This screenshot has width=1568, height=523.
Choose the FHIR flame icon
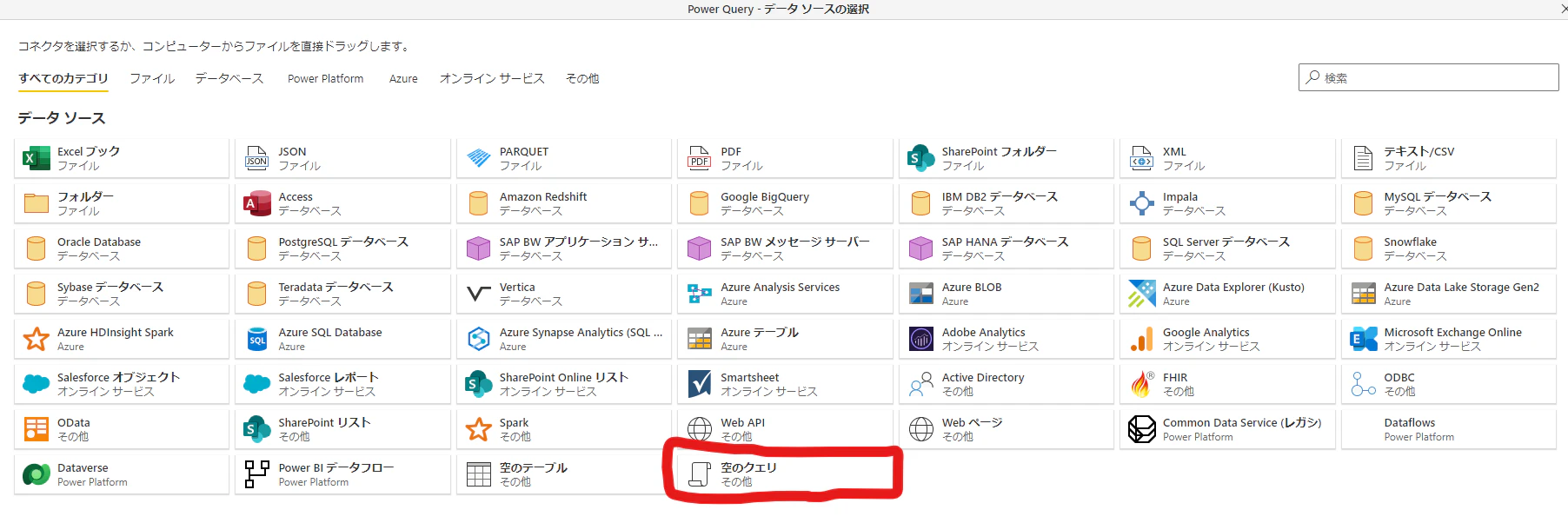click(x=1141, y=384)
